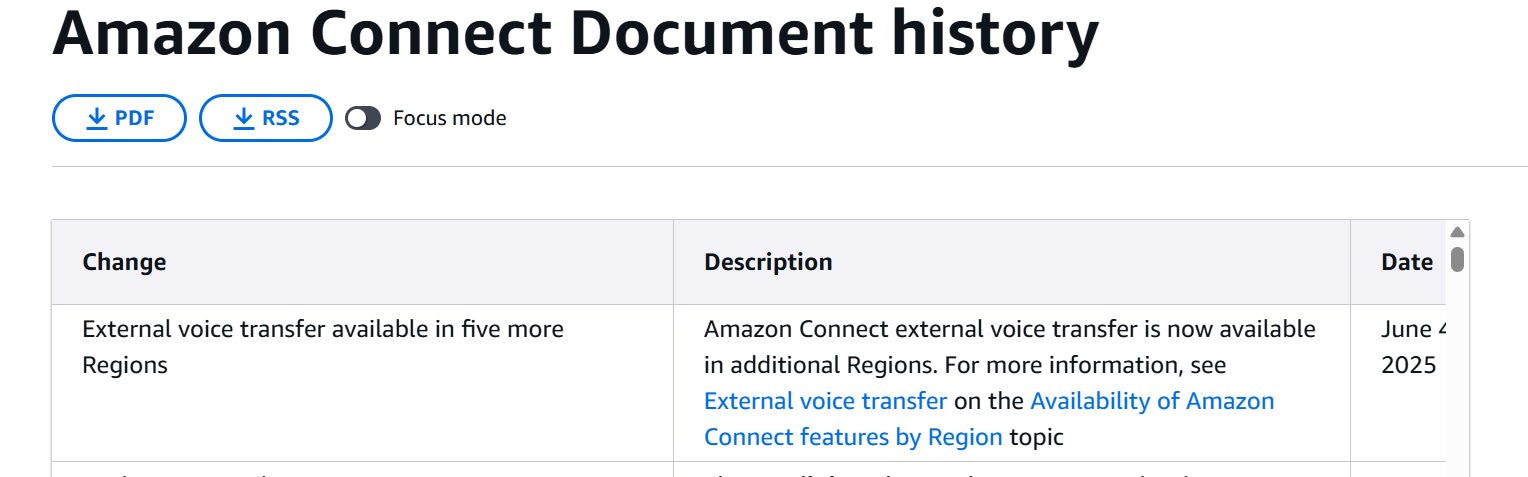Image resolution: width=1528 pixels, height=477 pixels.
Task: Click the download arrow icon beside PDF
Action: [x=97, y=119]
